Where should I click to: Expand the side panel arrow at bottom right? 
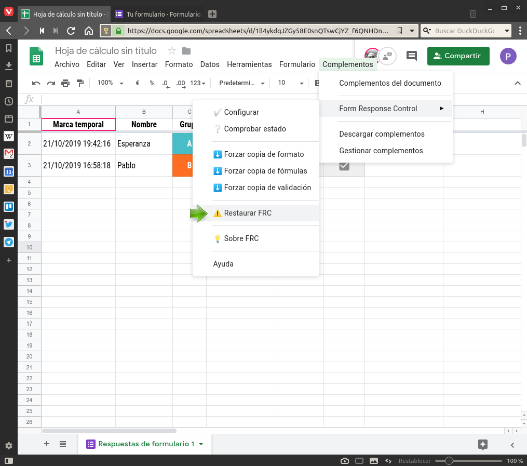[x=512, y=445]
